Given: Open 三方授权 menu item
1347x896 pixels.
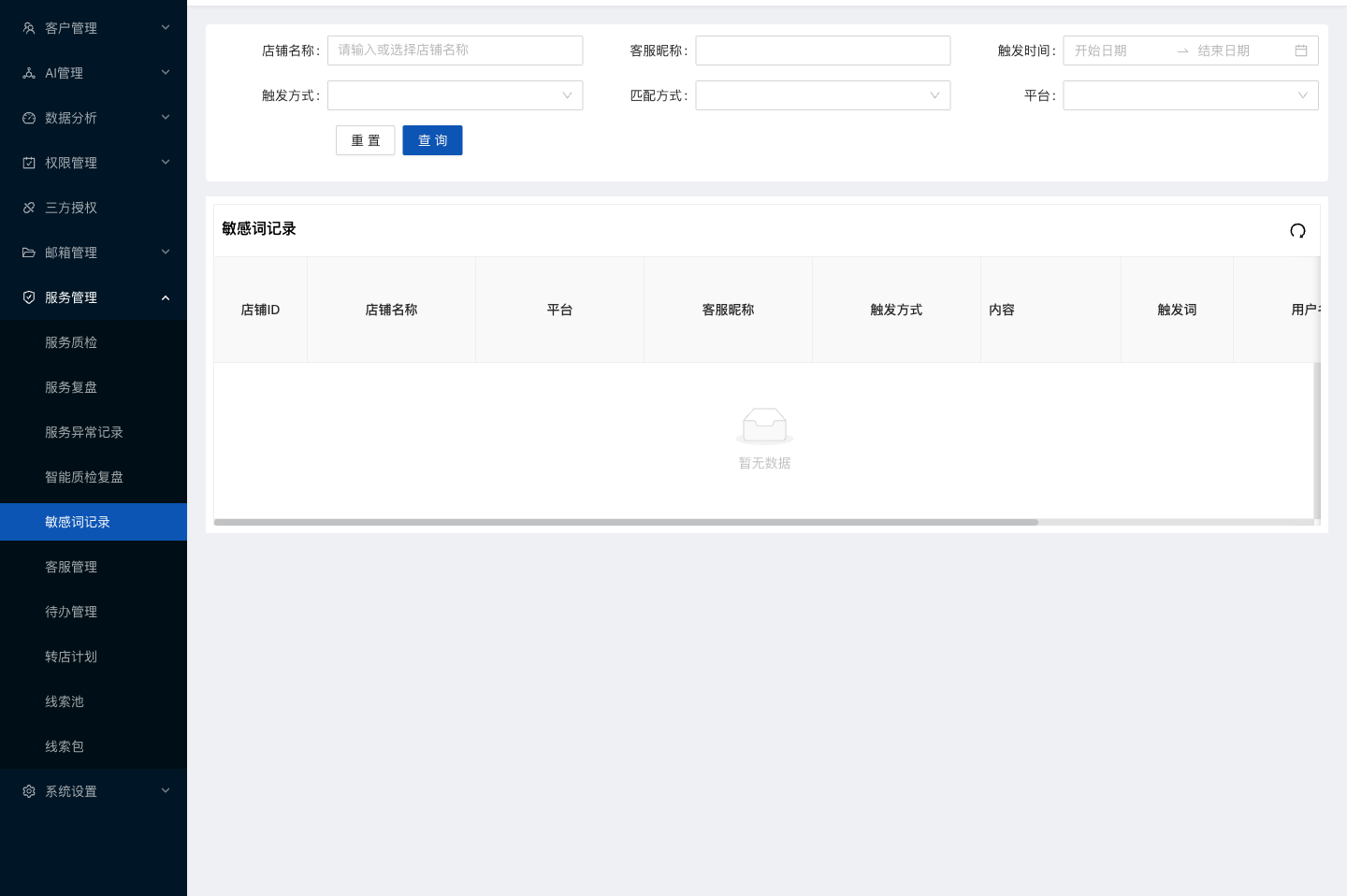Looking at the screenshot, I should click(x=94, y=208).
